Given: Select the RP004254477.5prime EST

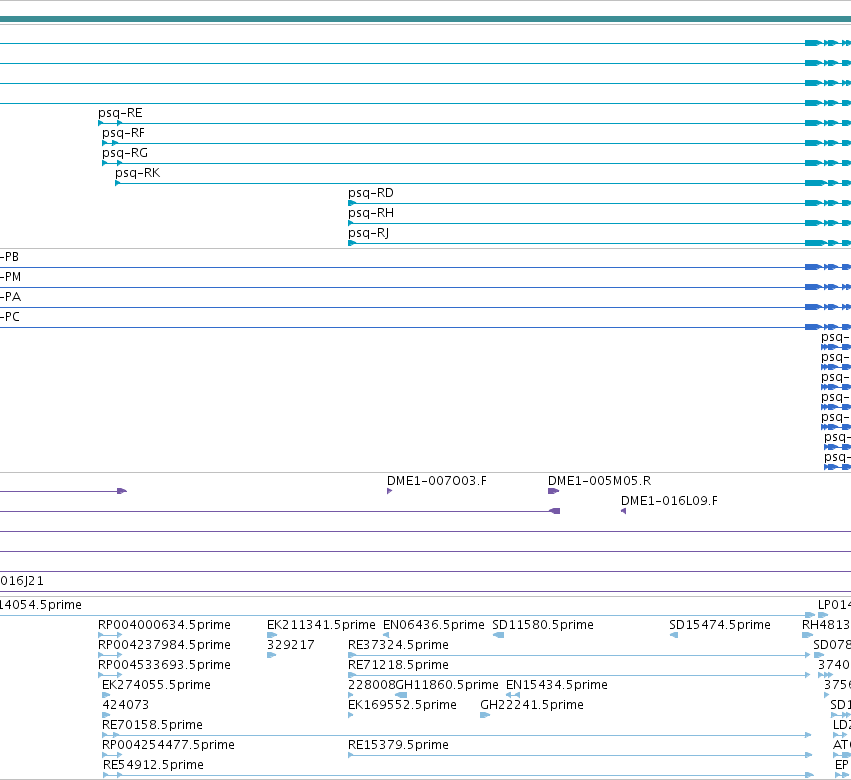Looking at the screenshot, I should tap(168, 745).
